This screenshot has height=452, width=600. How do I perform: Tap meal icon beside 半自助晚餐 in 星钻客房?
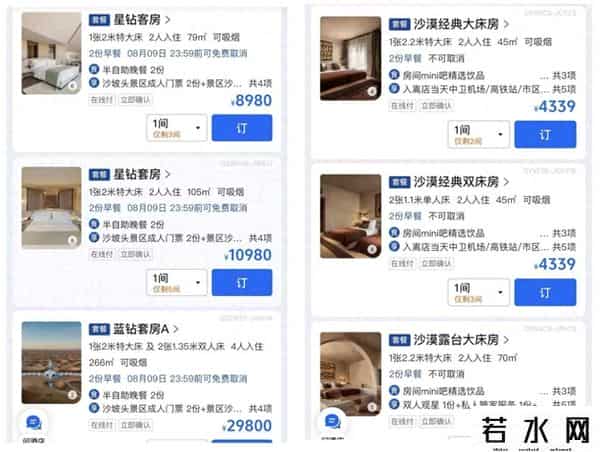94,69
